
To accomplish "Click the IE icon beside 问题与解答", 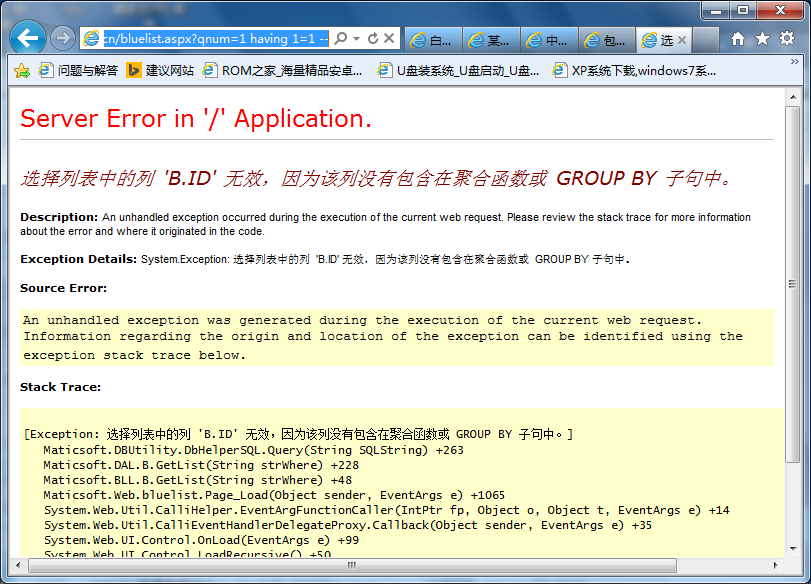I will (46, 70).
